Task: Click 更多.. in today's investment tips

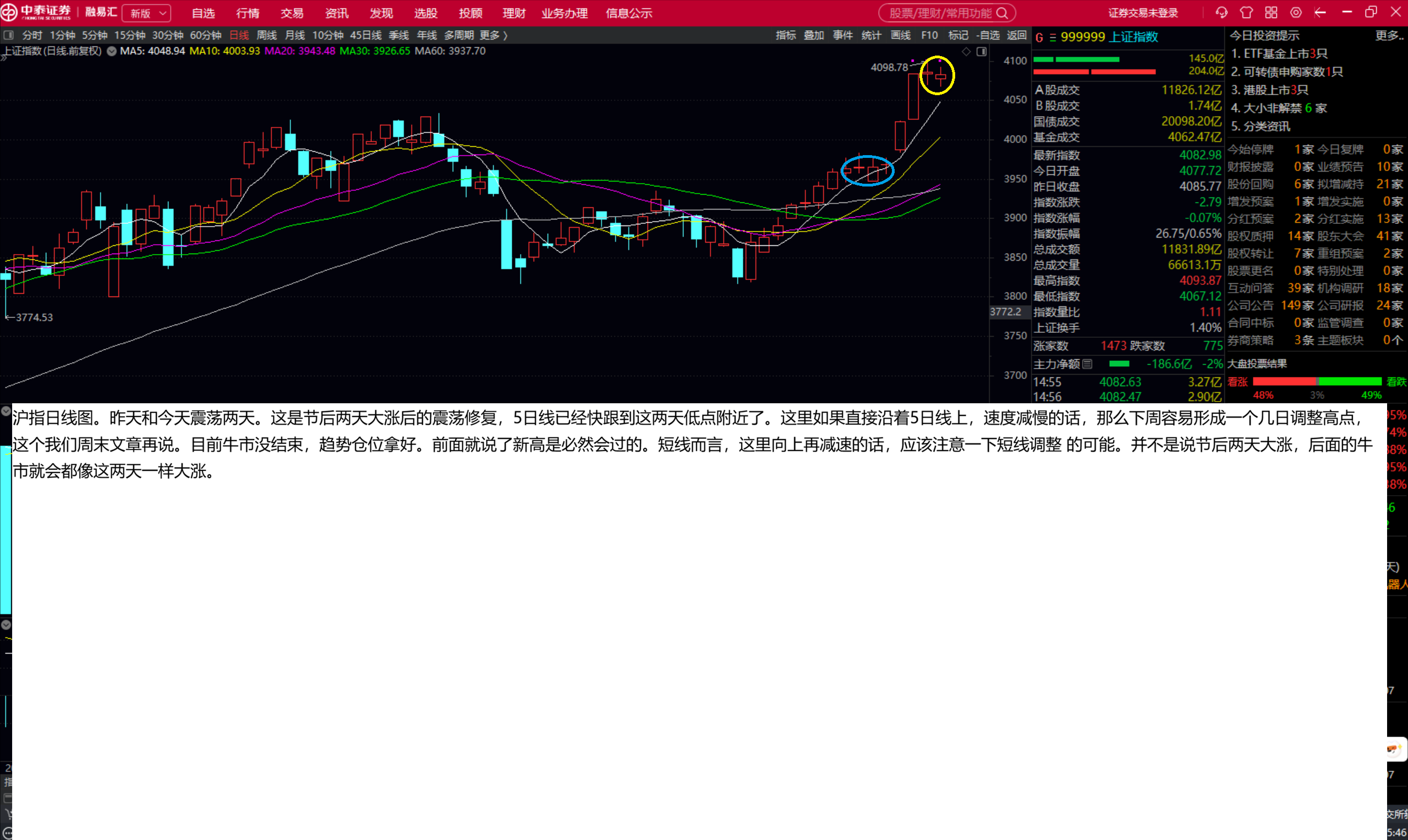Action: pos(1389,36)
